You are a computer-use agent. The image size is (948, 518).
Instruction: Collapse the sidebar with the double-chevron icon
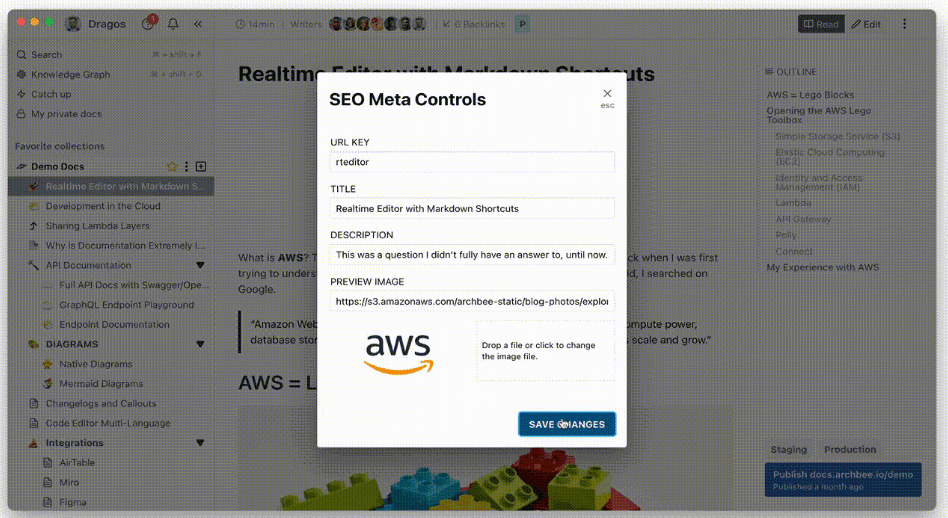pyautogui.click(x=198, y=24)
